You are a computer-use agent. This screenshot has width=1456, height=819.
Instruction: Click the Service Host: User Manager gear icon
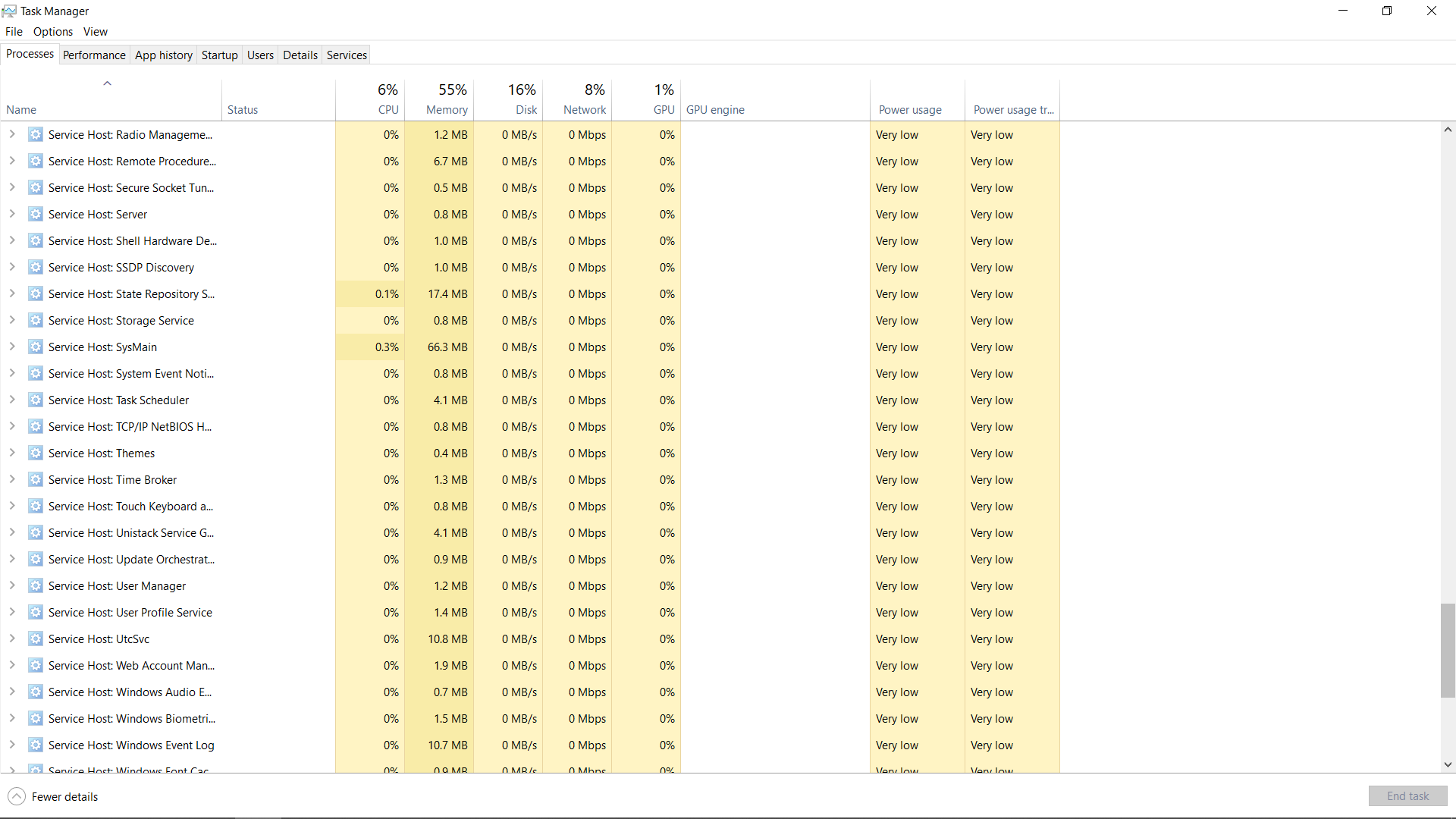35,586
